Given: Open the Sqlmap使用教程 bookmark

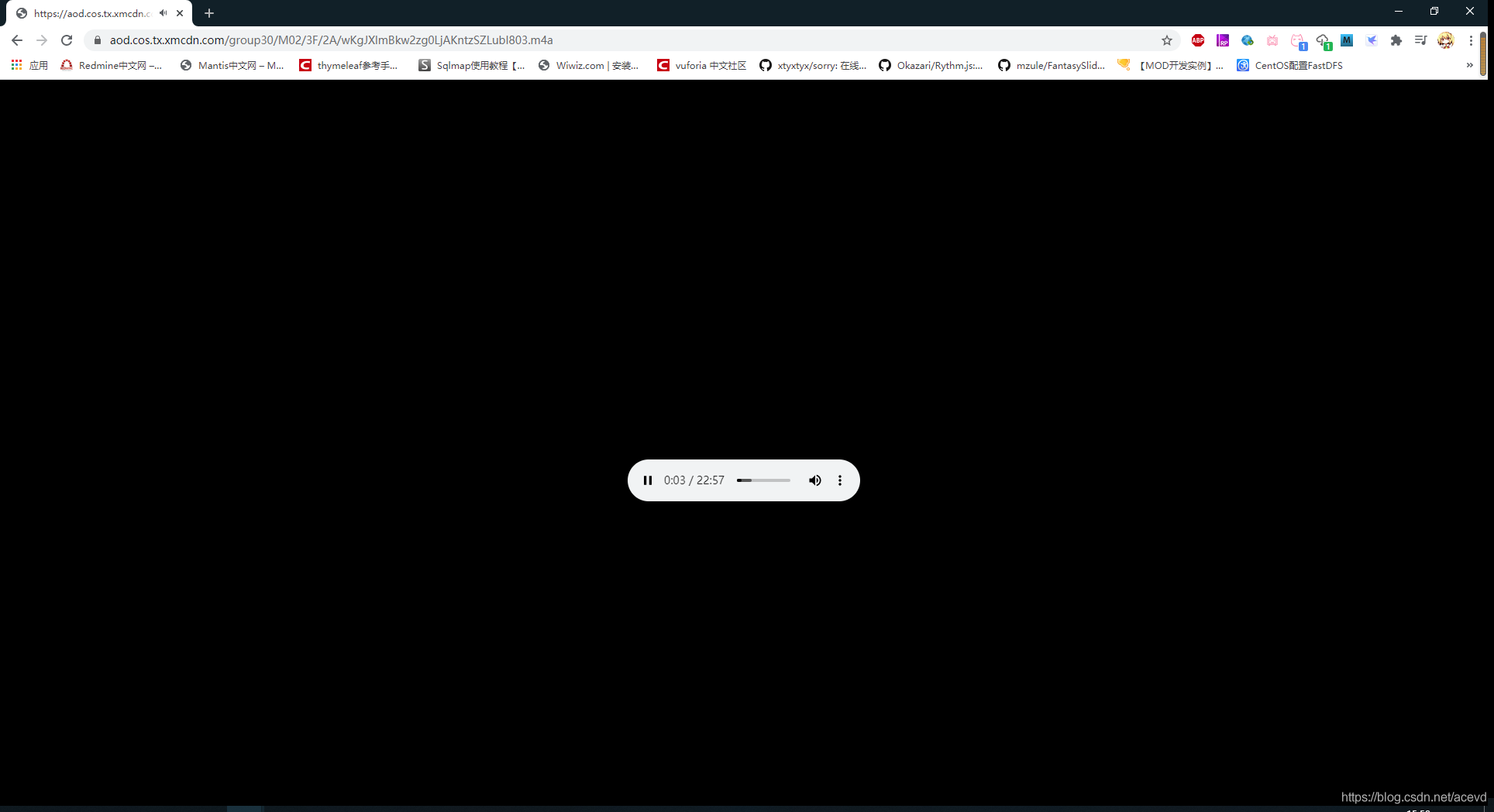Looking at the screenshot, I should (x=472, y=65).
